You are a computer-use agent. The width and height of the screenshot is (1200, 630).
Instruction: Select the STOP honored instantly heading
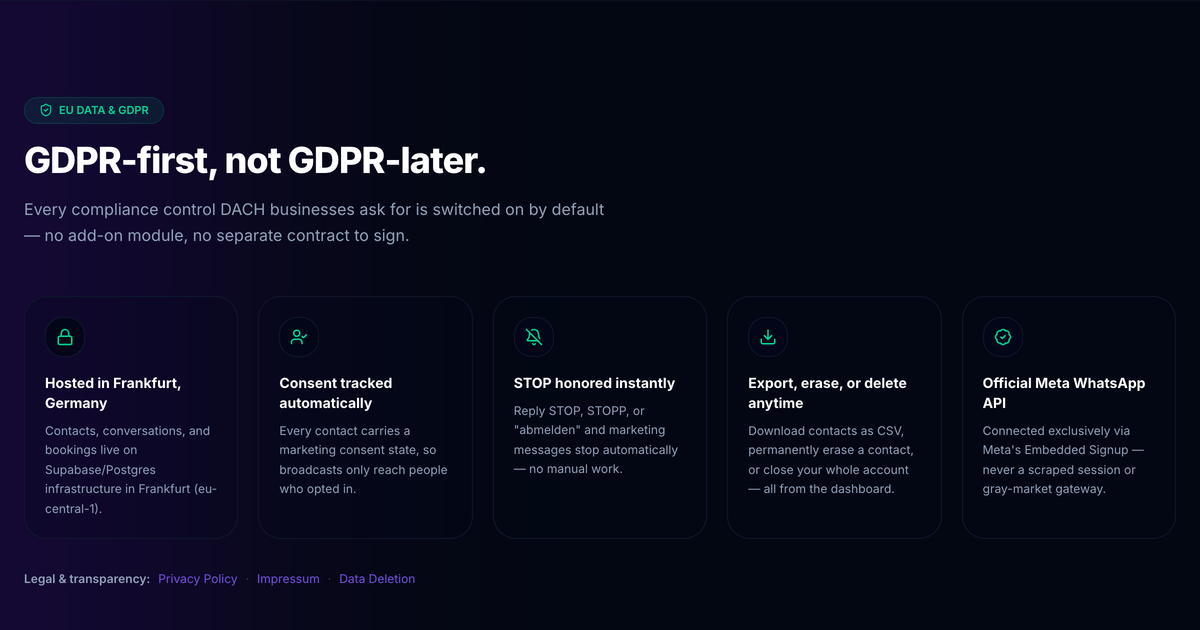[x=594, y=383]
